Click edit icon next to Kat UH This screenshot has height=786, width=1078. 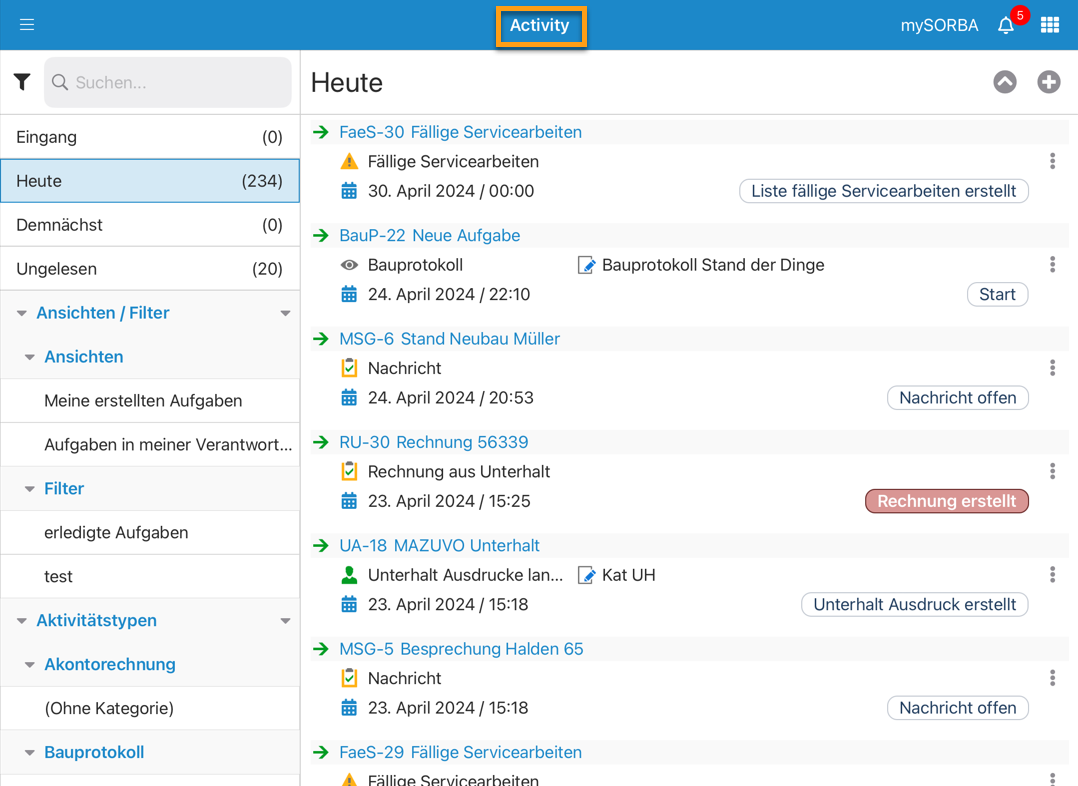coord(587,575)
